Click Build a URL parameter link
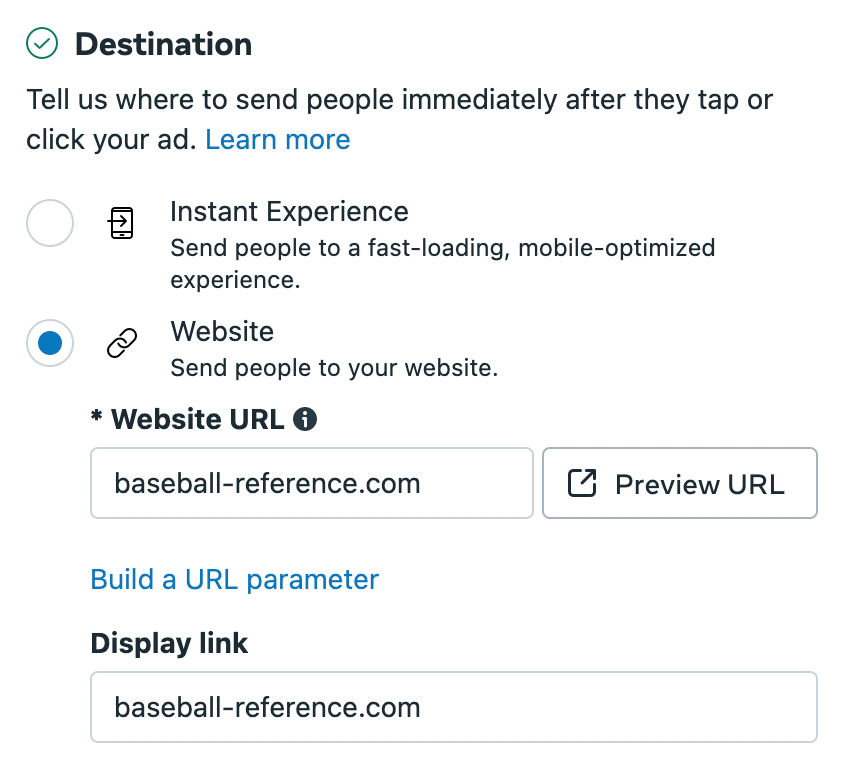 coord(235,579)
